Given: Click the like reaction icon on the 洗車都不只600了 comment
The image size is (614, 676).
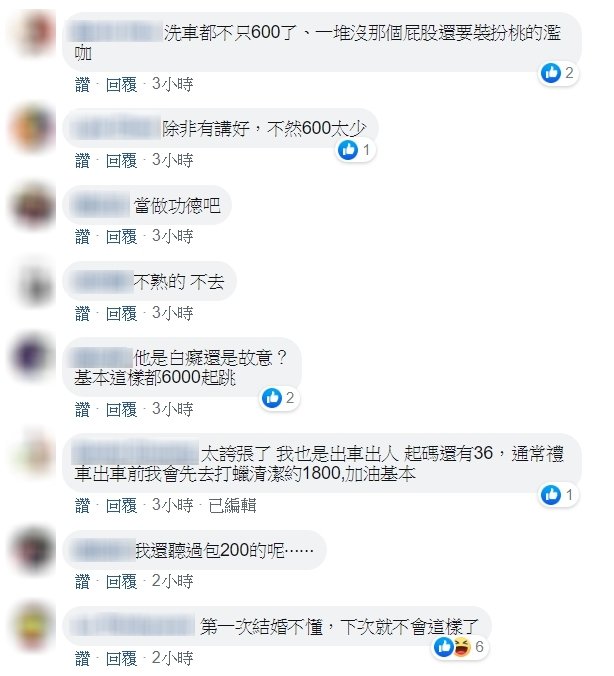Looking at the screenshot, I should click(551, 73).
